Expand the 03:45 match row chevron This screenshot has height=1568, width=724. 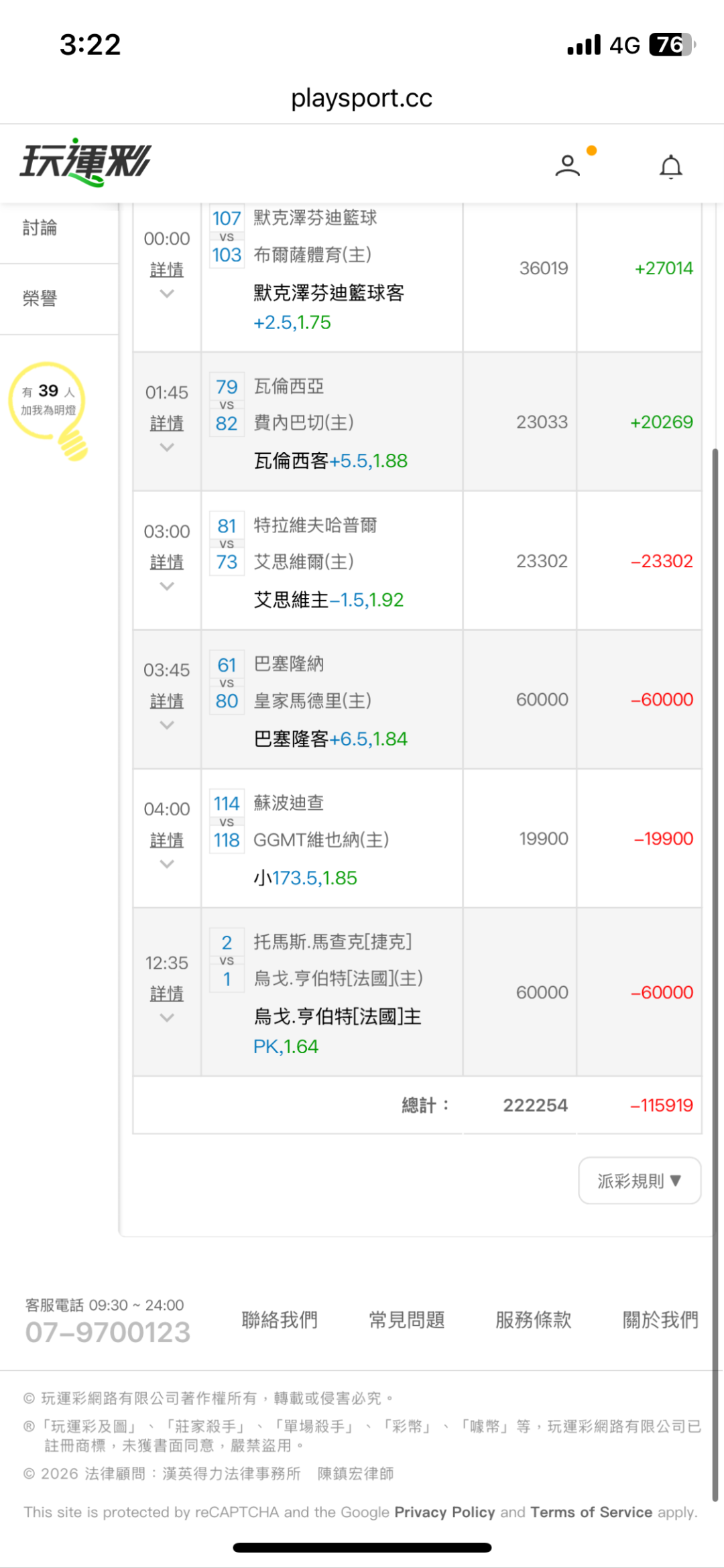pyautogui.click(x=167, y=725)
